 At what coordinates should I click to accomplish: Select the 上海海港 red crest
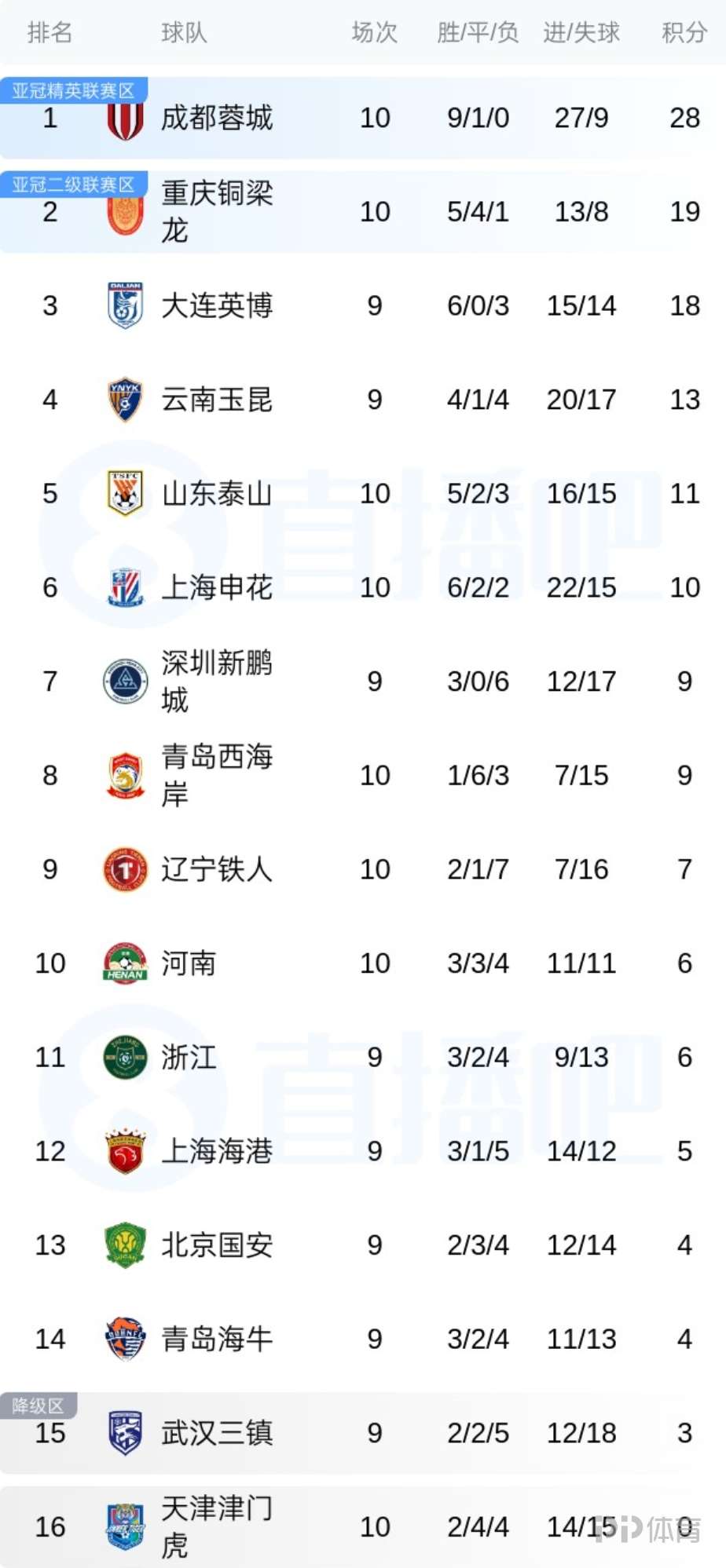click(125, 1151)
